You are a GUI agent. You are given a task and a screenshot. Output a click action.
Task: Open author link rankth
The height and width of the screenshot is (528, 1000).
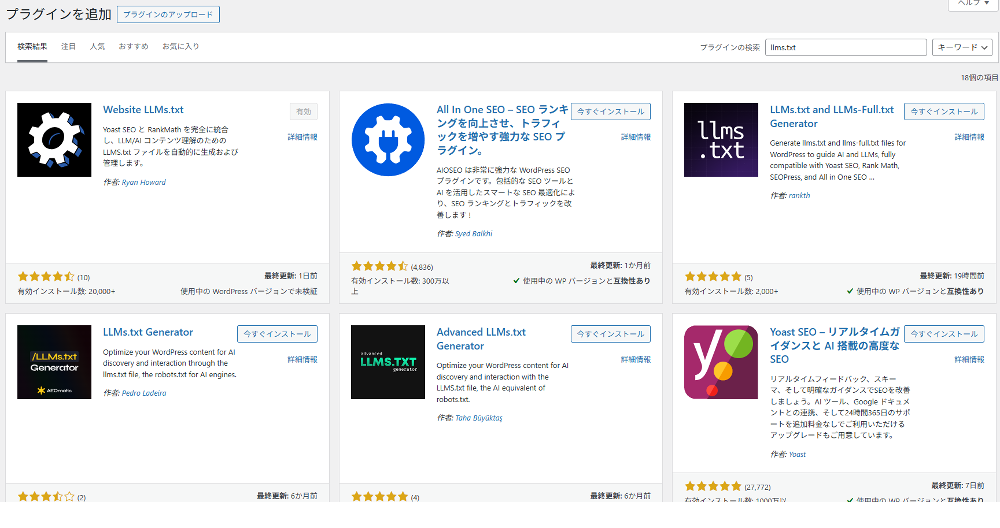click(799, 196)
